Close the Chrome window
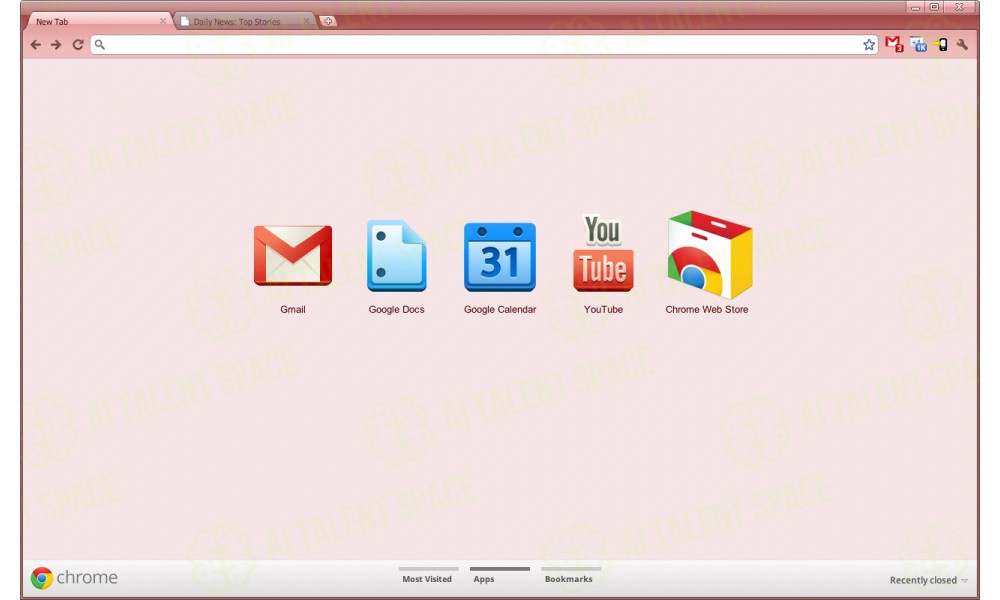The width and height of the screenshot is (1000, 600). click(959, 7)
